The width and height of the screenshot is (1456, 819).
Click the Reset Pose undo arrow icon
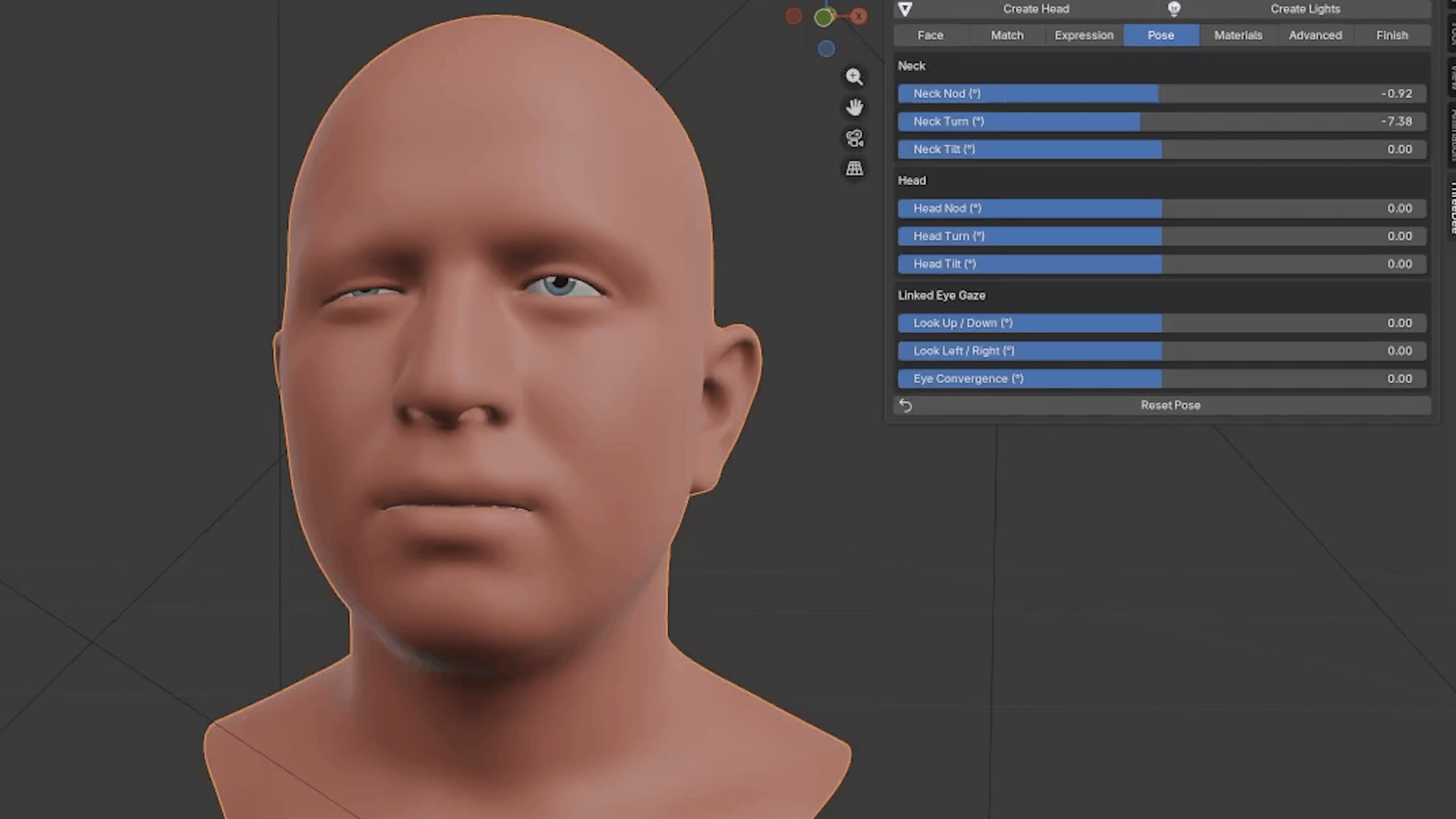905,405
